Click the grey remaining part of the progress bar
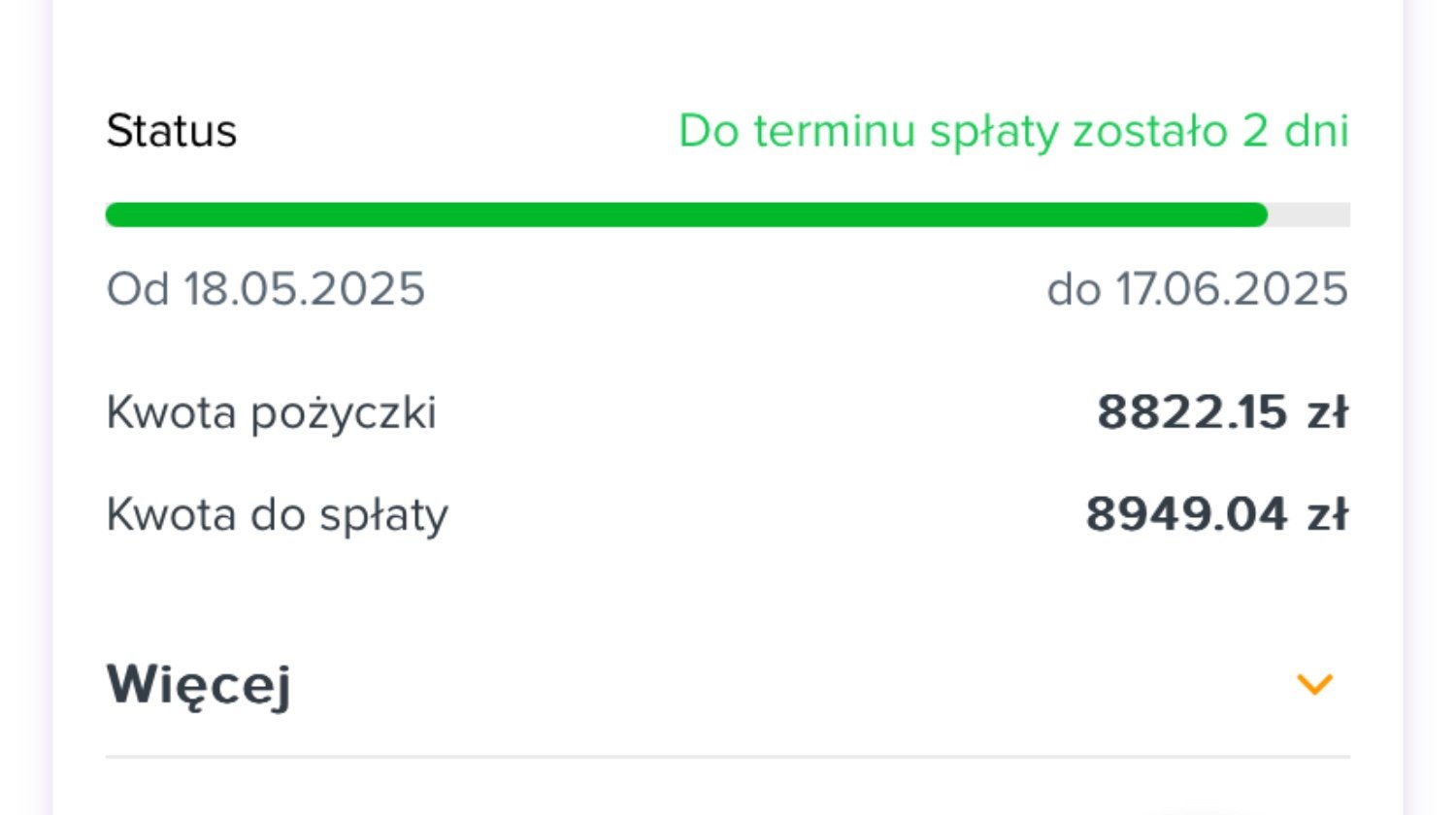This screenshot has width=1456, height=815. coord(1309,215)
